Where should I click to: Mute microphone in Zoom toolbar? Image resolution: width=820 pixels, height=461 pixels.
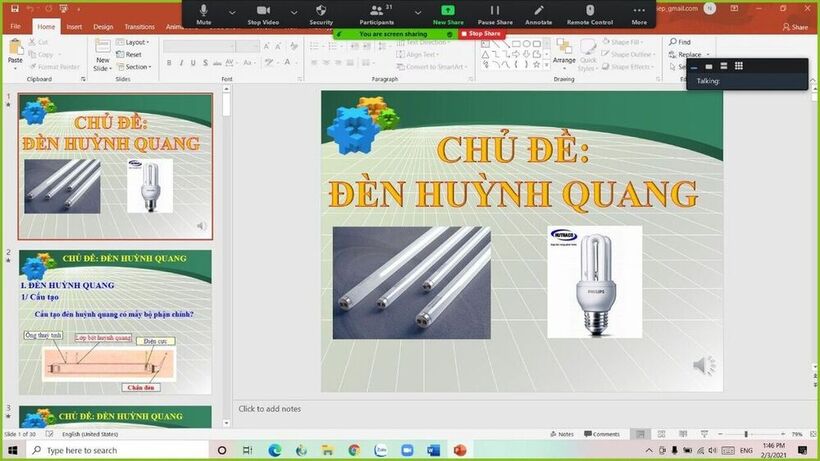tap(204, 14)
